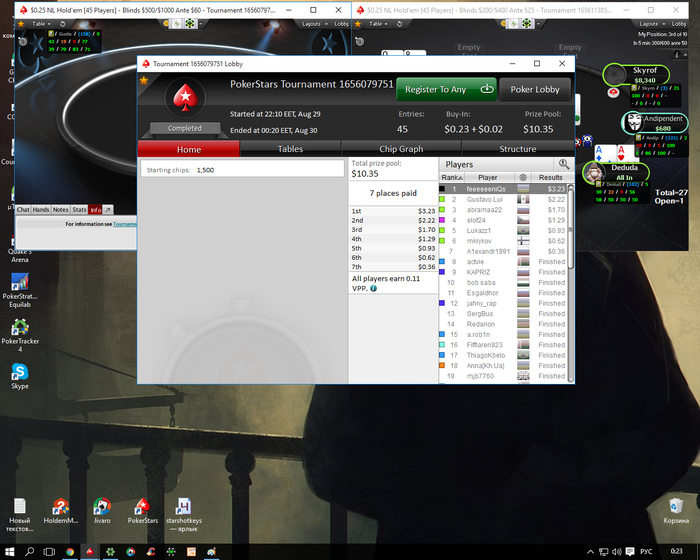This screenshot has height=560, width=700.
Task: Open starshotkeys shortcut on desktop
Action: 183,515
